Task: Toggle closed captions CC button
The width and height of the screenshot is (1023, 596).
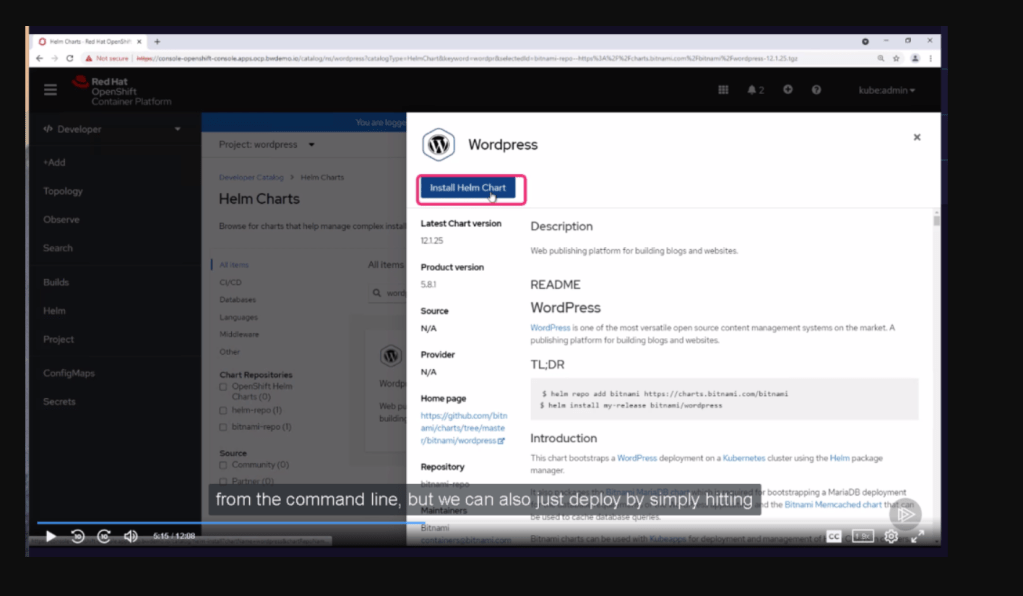Action: tap(834, 536)
